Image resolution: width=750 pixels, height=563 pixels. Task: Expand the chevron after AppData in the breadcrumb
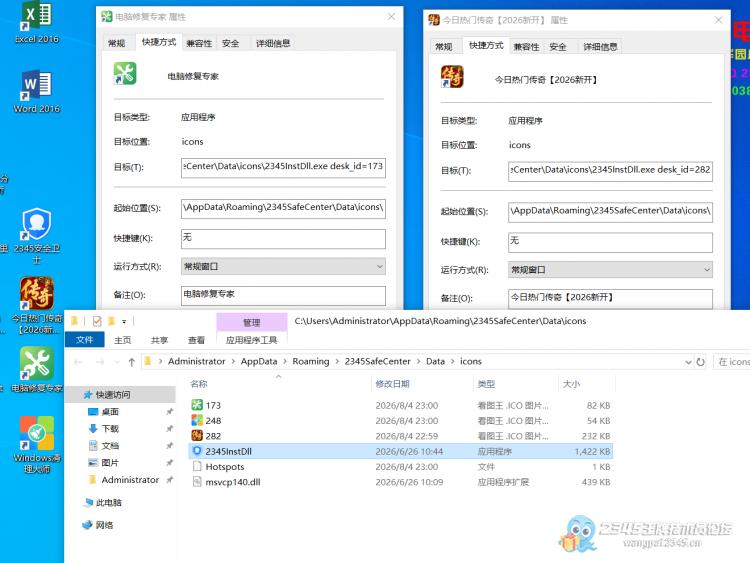point(285,362)
